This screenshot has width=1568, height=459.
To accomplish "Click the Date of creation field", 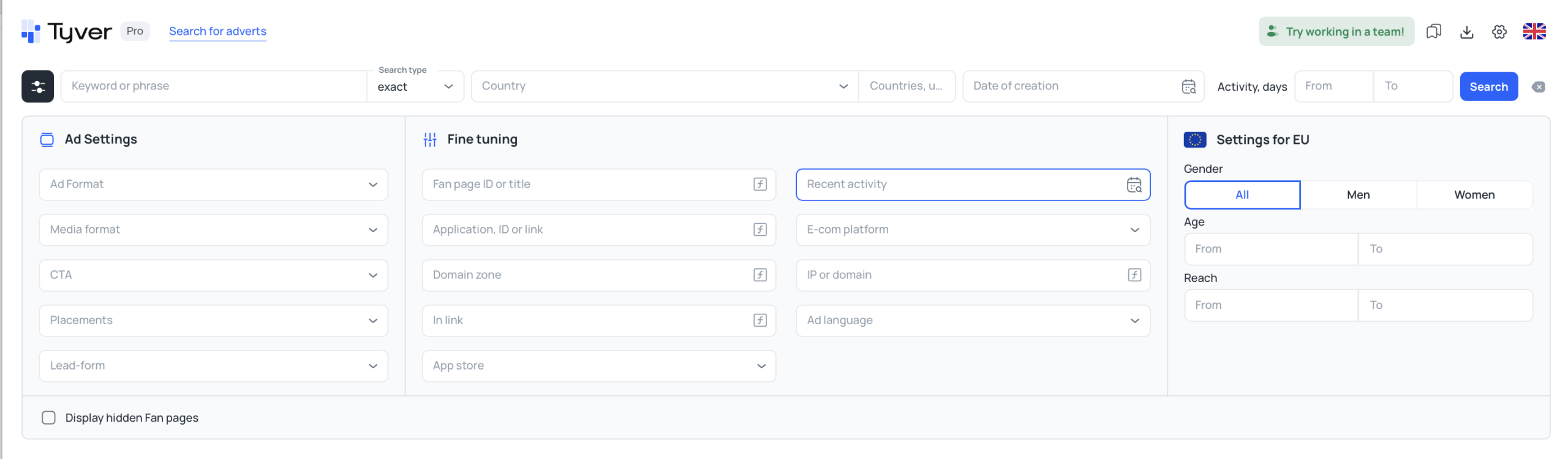I will 1084,86.
